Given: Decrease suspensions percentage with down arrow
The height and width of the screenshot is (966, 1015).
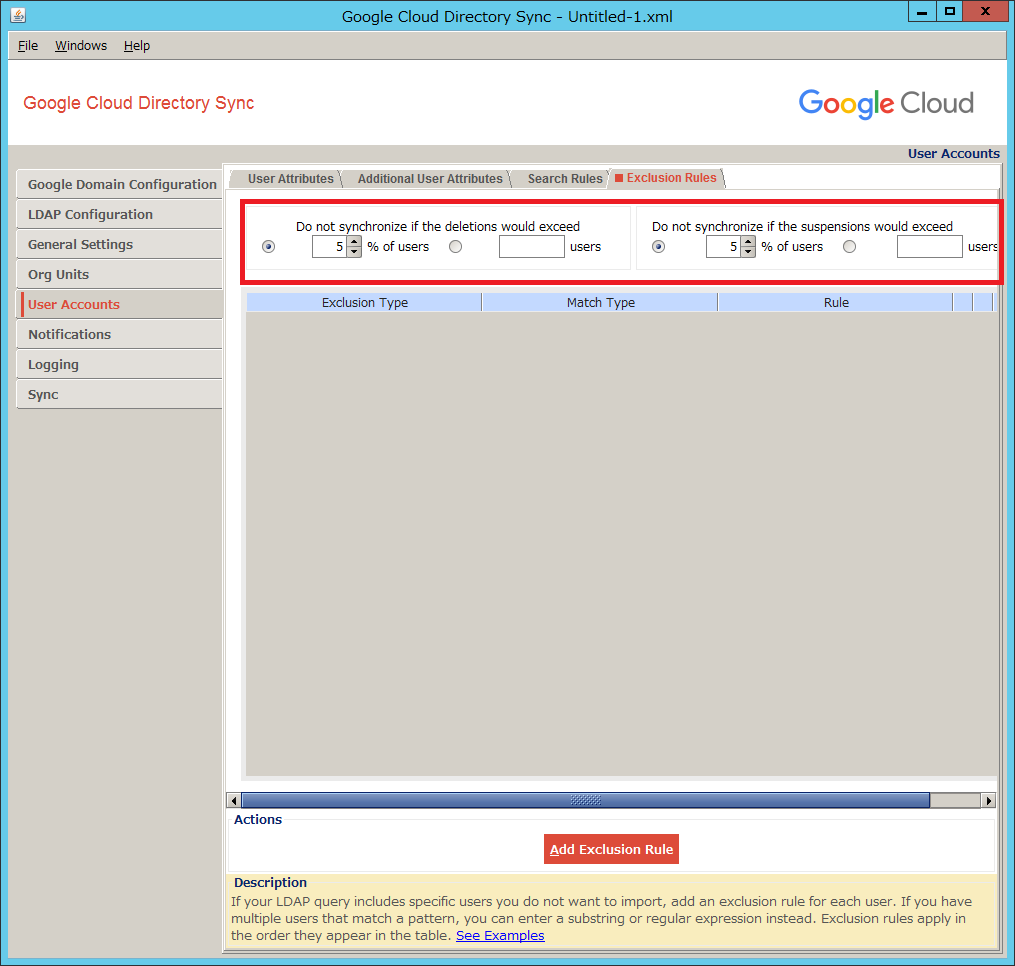Looking at the screenshot, I should [748, 252].
